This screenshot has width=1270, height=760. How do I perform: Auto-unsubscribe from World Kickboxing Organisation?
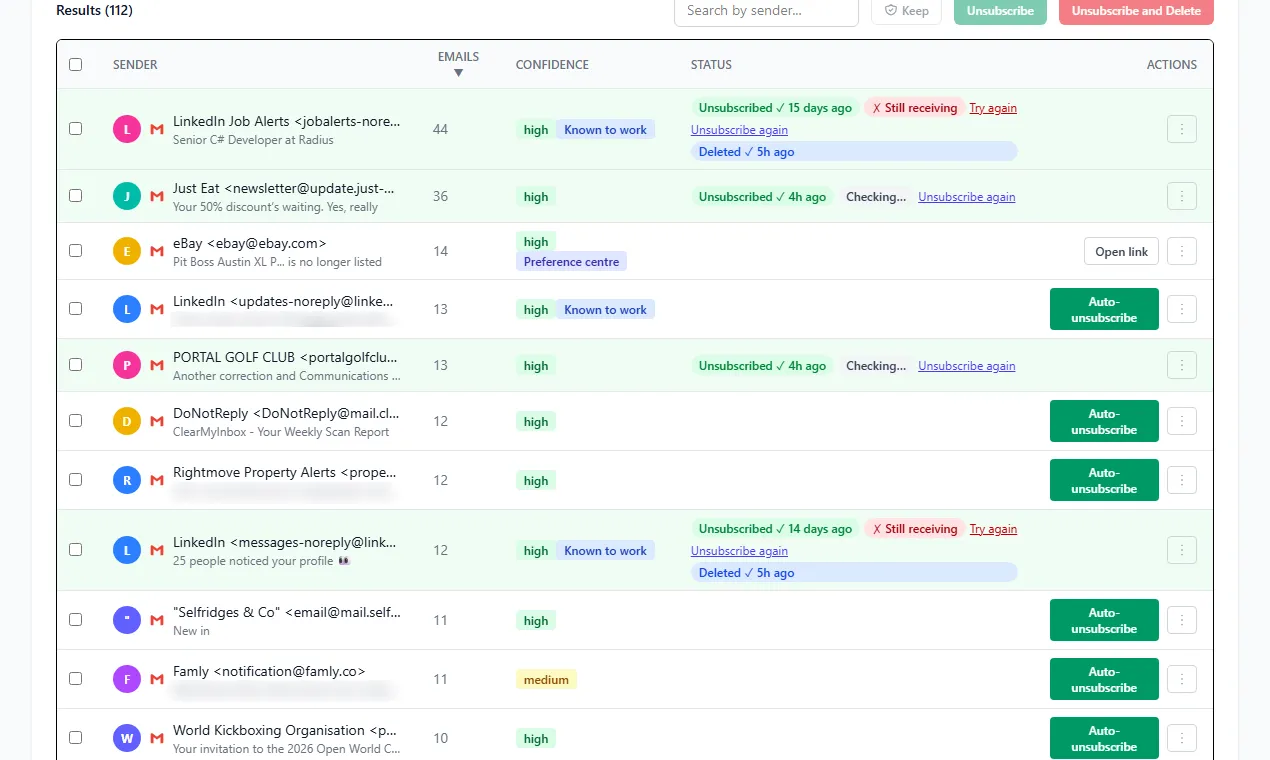pos(1104,738)
